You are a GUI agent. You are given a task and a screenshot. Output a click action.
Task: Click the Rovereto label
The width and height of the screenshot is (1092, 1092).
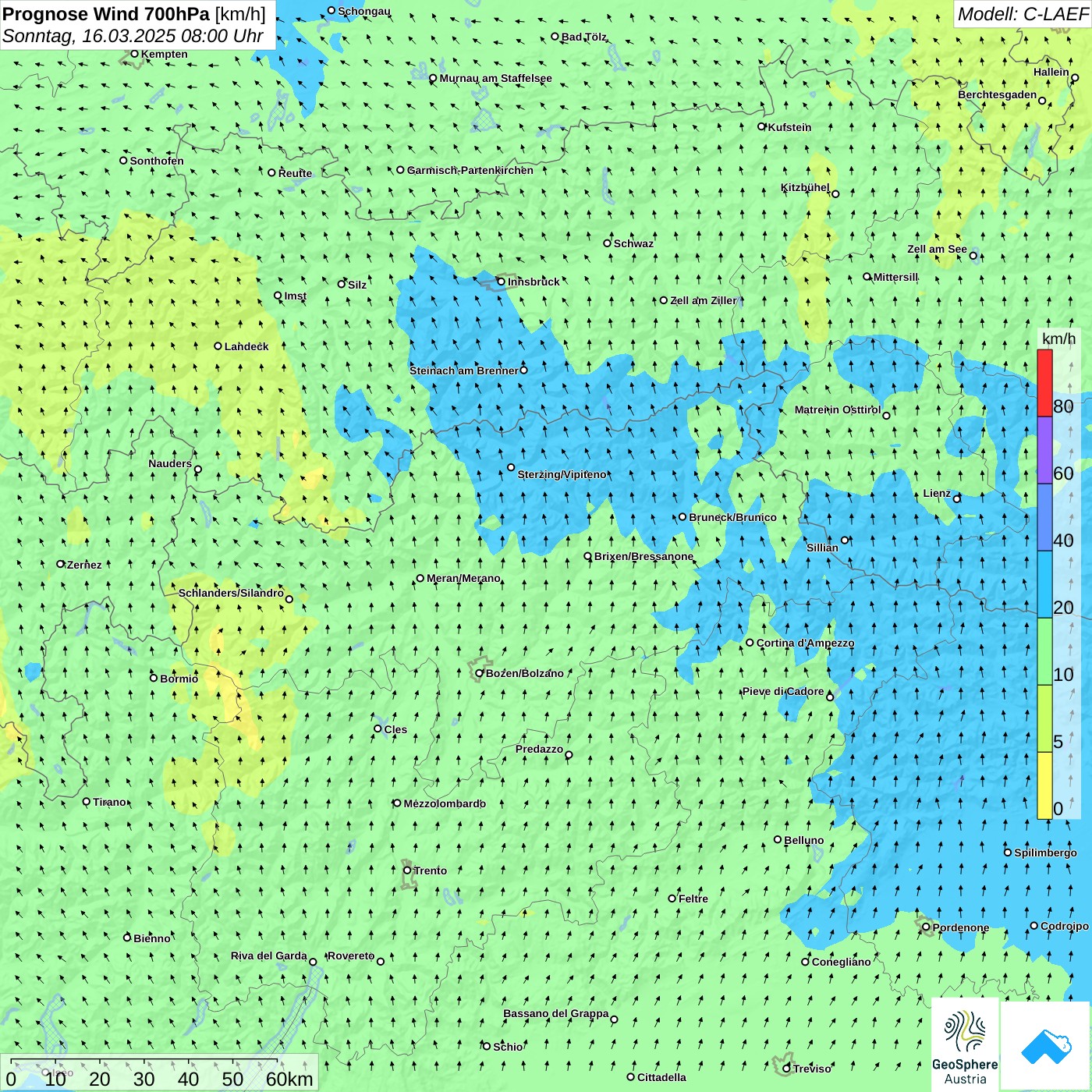coord(351,955)
